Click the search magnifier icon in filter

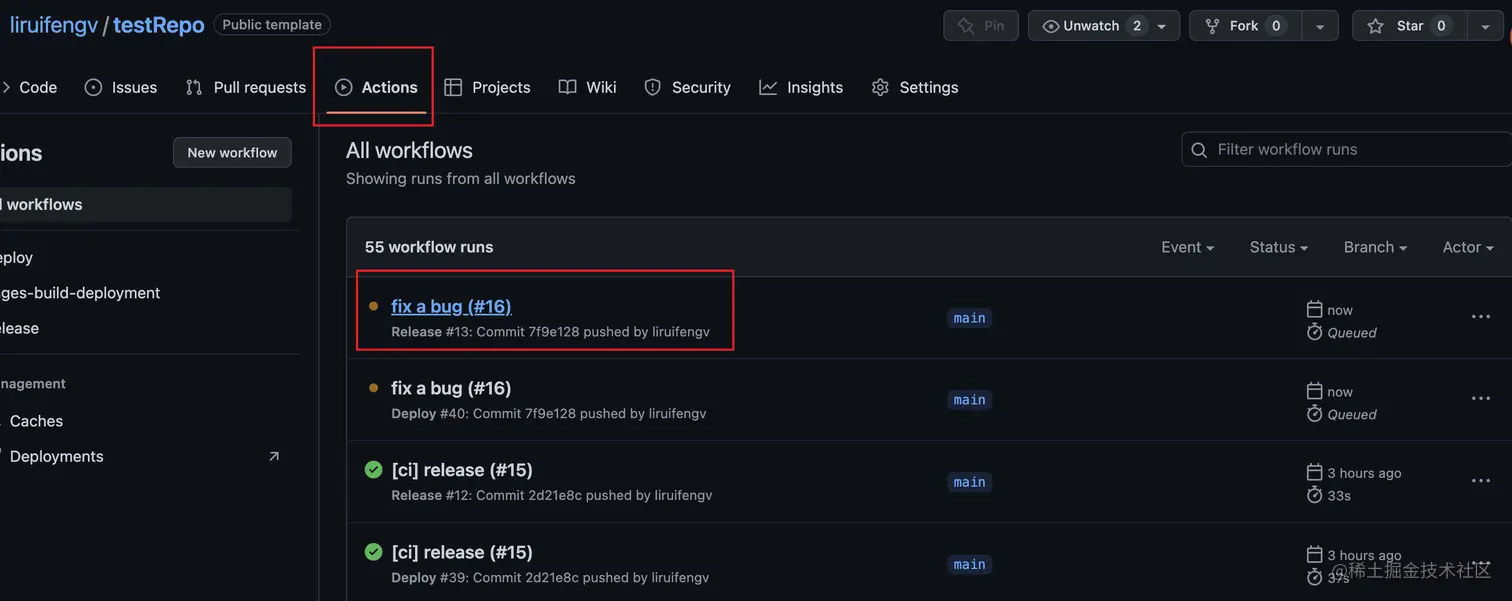pos(1199,150)
